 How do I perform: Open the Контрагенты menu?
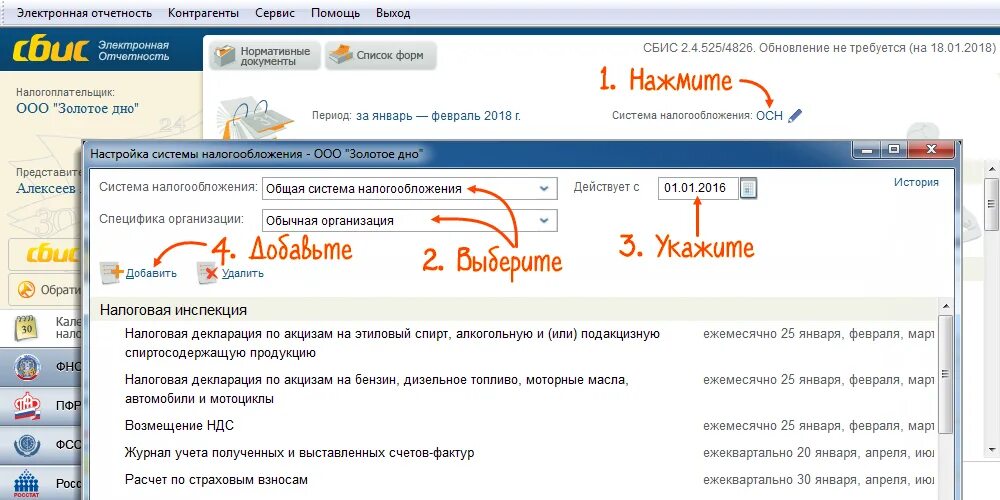coord(203,13)
